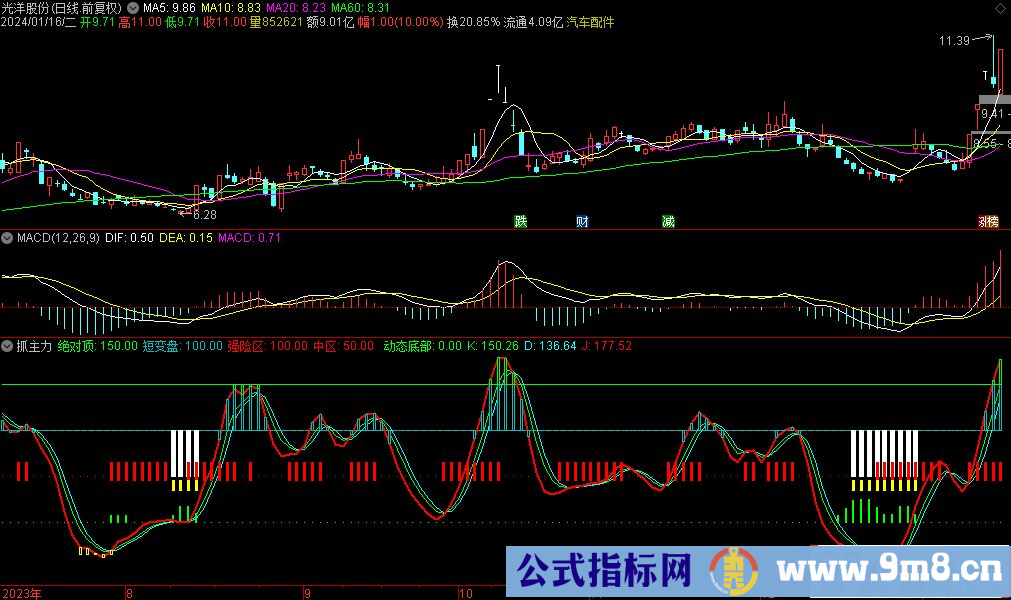Open the MACD indicator dropdown arrow
1011x600 pixels.
[x=7, y=238]
